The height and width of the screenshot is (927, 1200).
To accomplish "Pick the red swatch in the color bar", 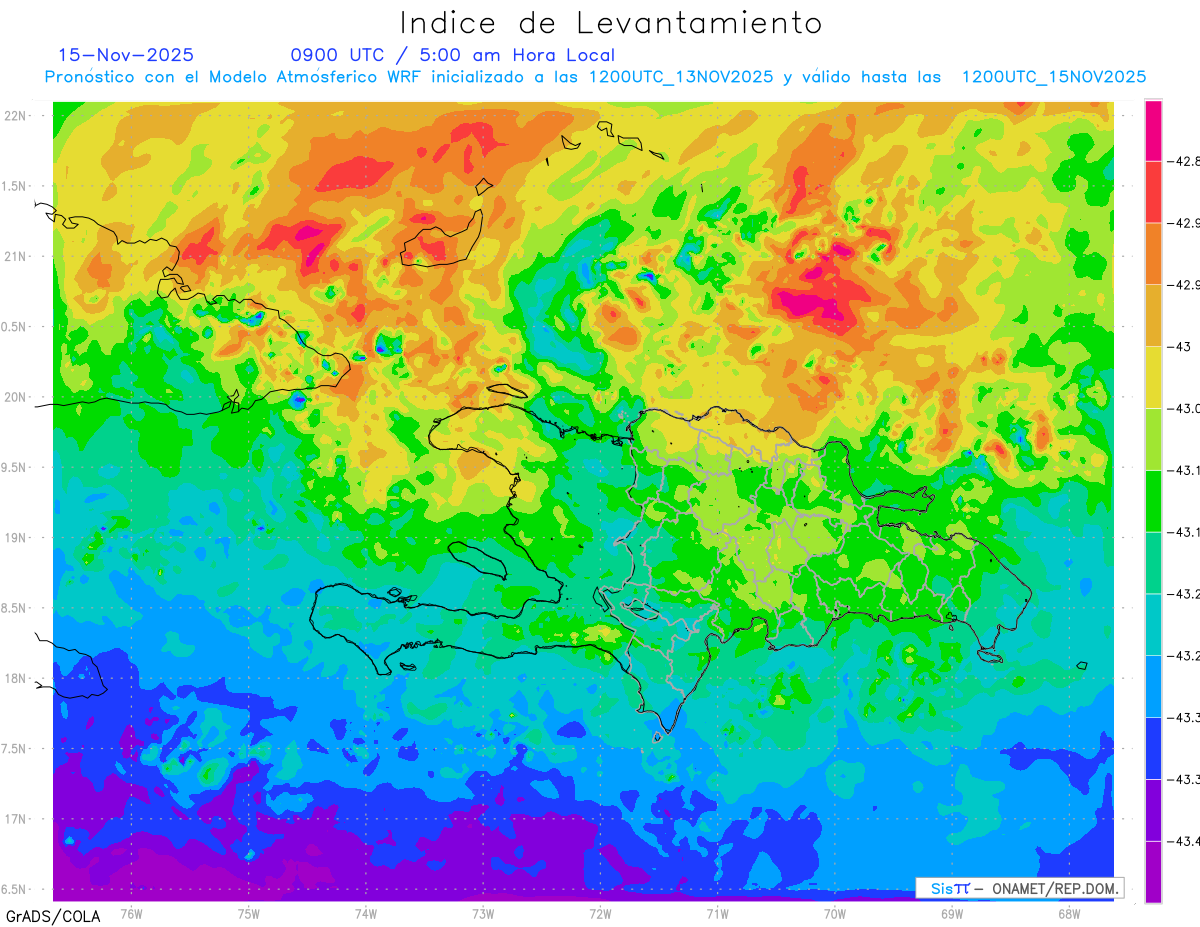I will click(x=1153, y=192).
